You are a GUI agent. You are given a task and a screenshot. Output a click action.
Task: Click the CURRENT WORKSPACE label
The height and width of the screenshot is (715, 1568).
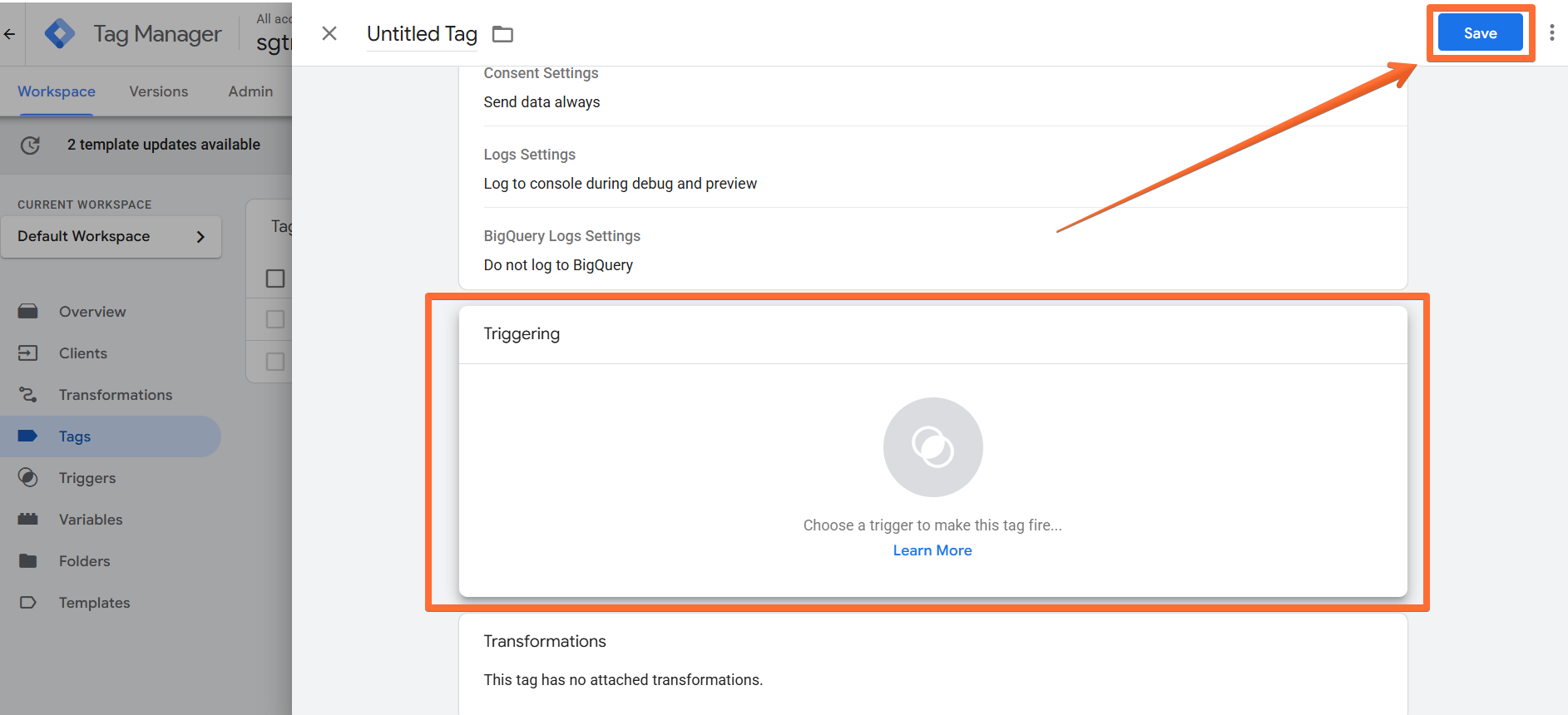pyautogui.click(x=85, y=205)
